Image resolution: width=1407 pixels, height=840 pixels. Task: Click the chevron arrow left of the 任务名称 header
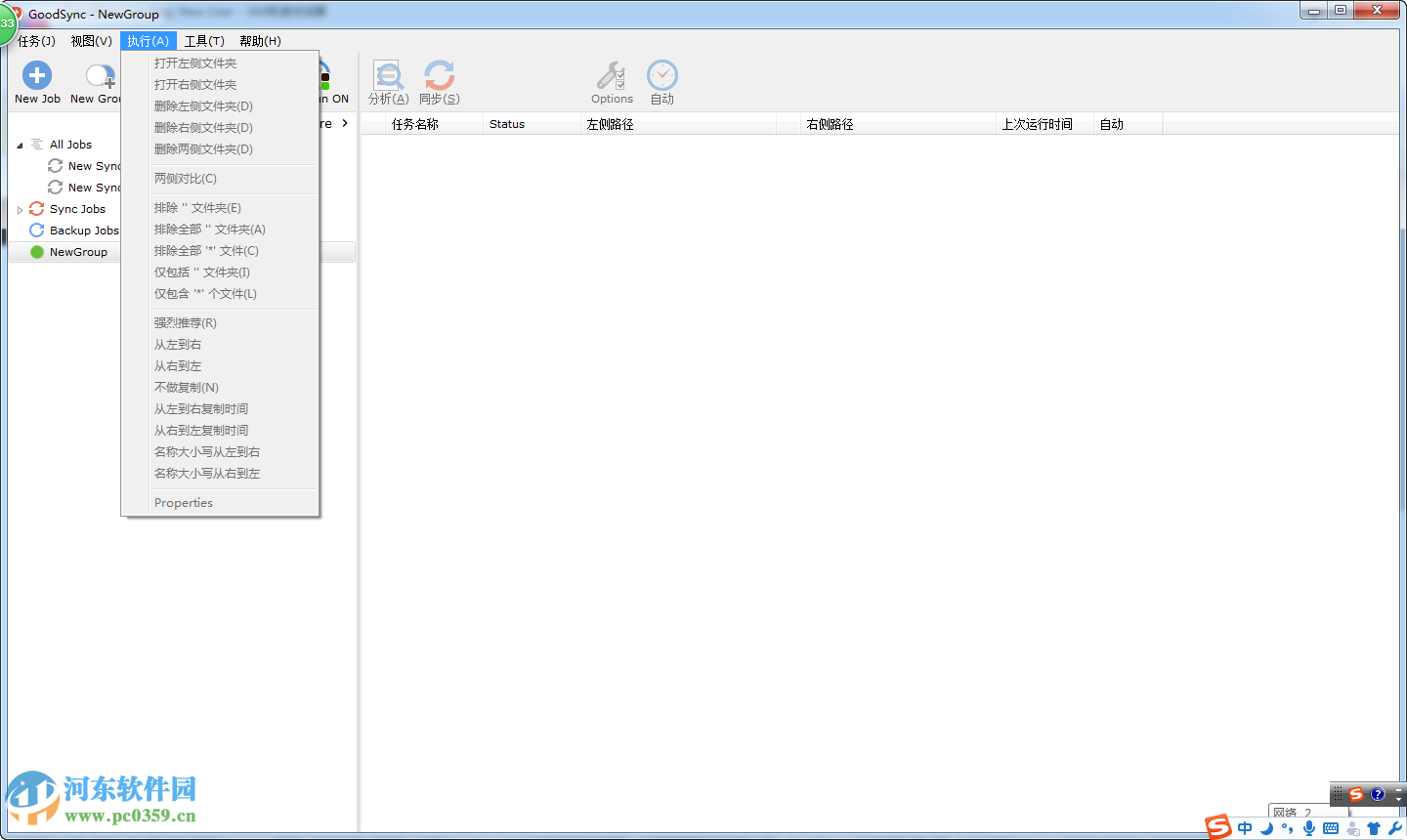click(345, 123)
